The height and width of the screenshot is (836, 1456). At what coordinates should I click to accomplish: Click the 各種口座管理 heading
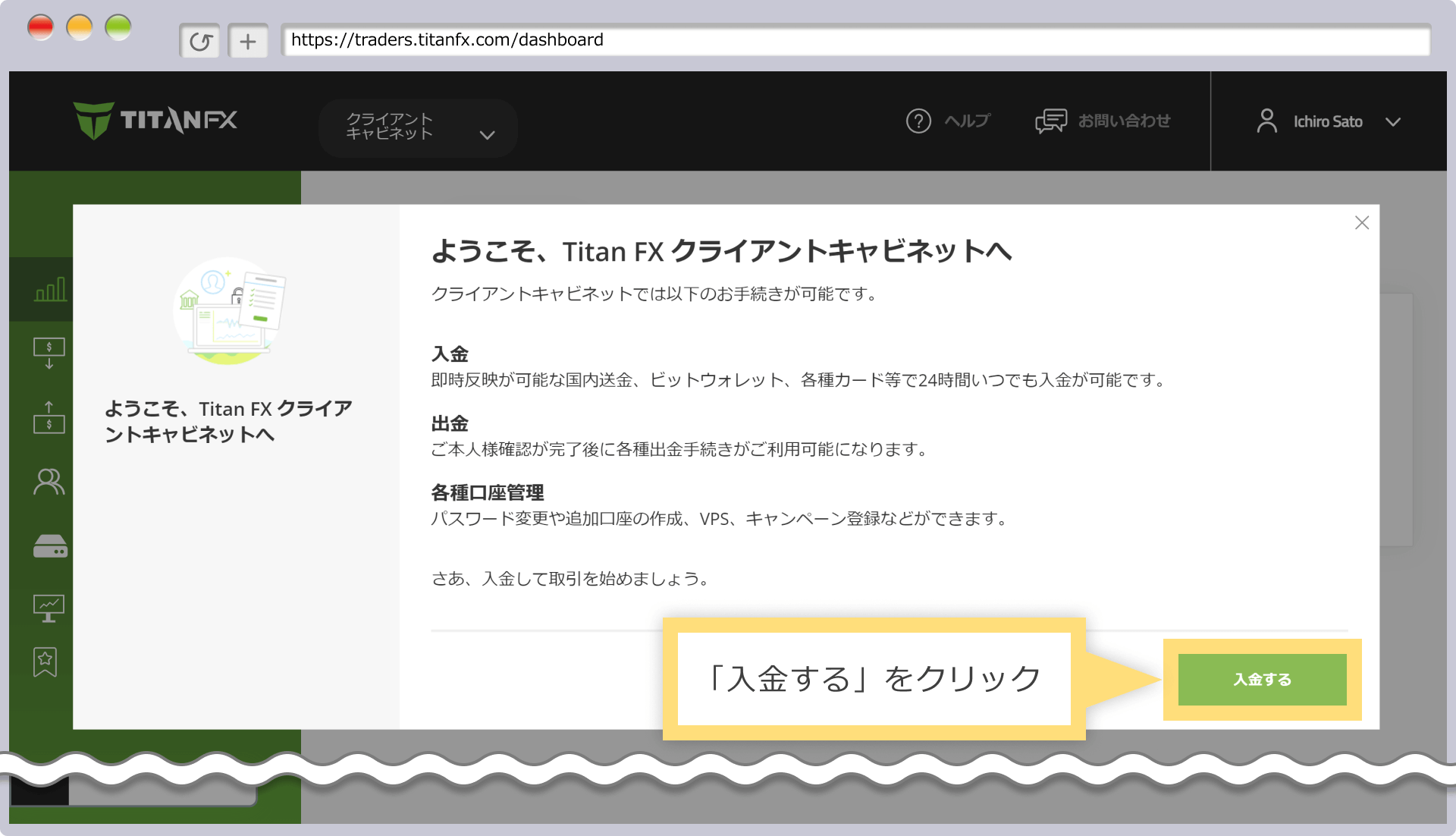click(x=488, y=493)
